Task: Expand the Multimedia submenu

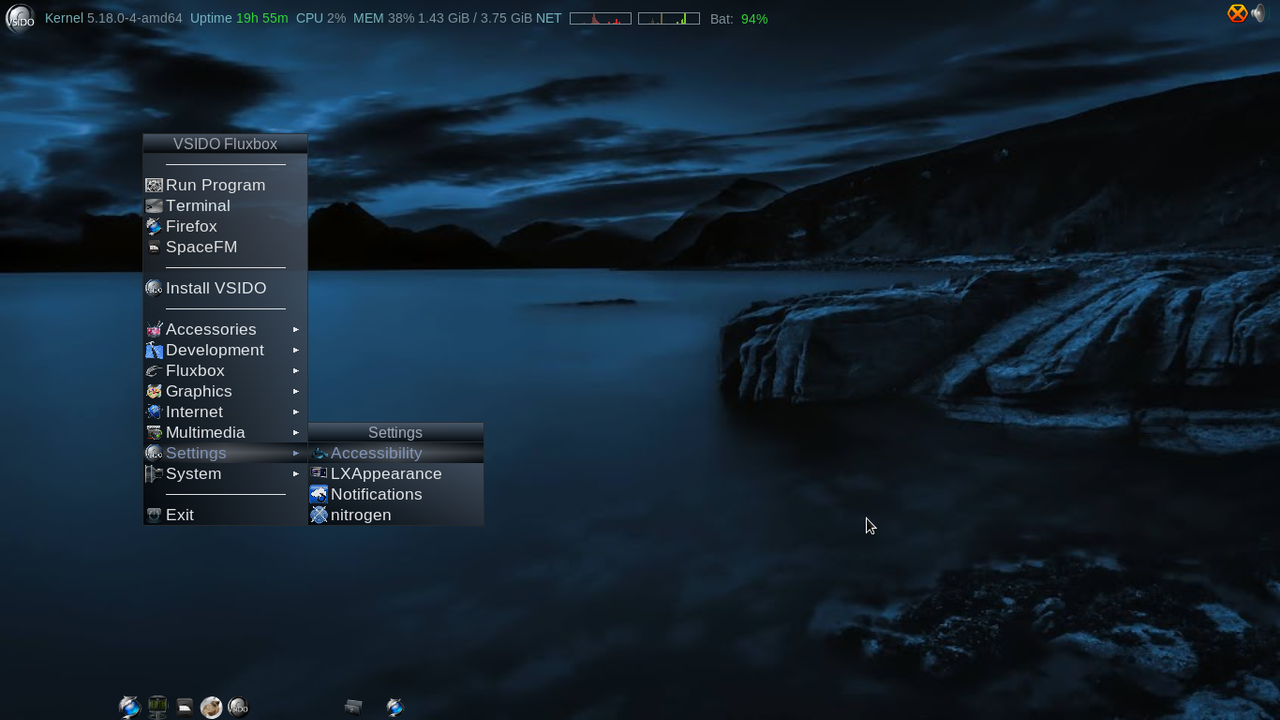Action: point(225,433)
